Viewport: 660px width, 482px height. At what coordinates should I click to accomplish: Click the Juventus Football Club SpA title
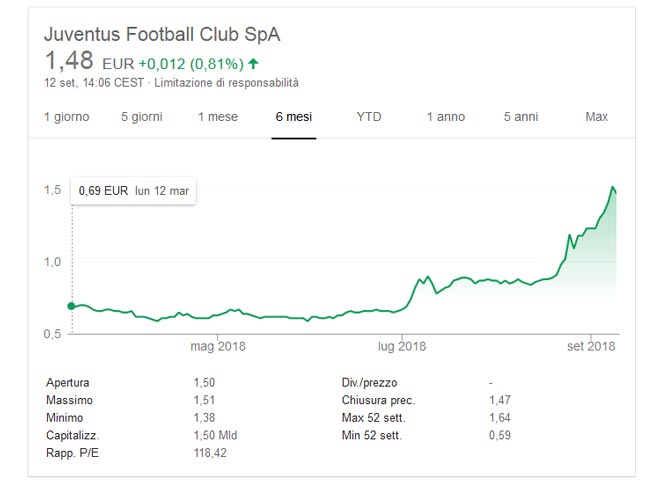[x=162, y=34]
